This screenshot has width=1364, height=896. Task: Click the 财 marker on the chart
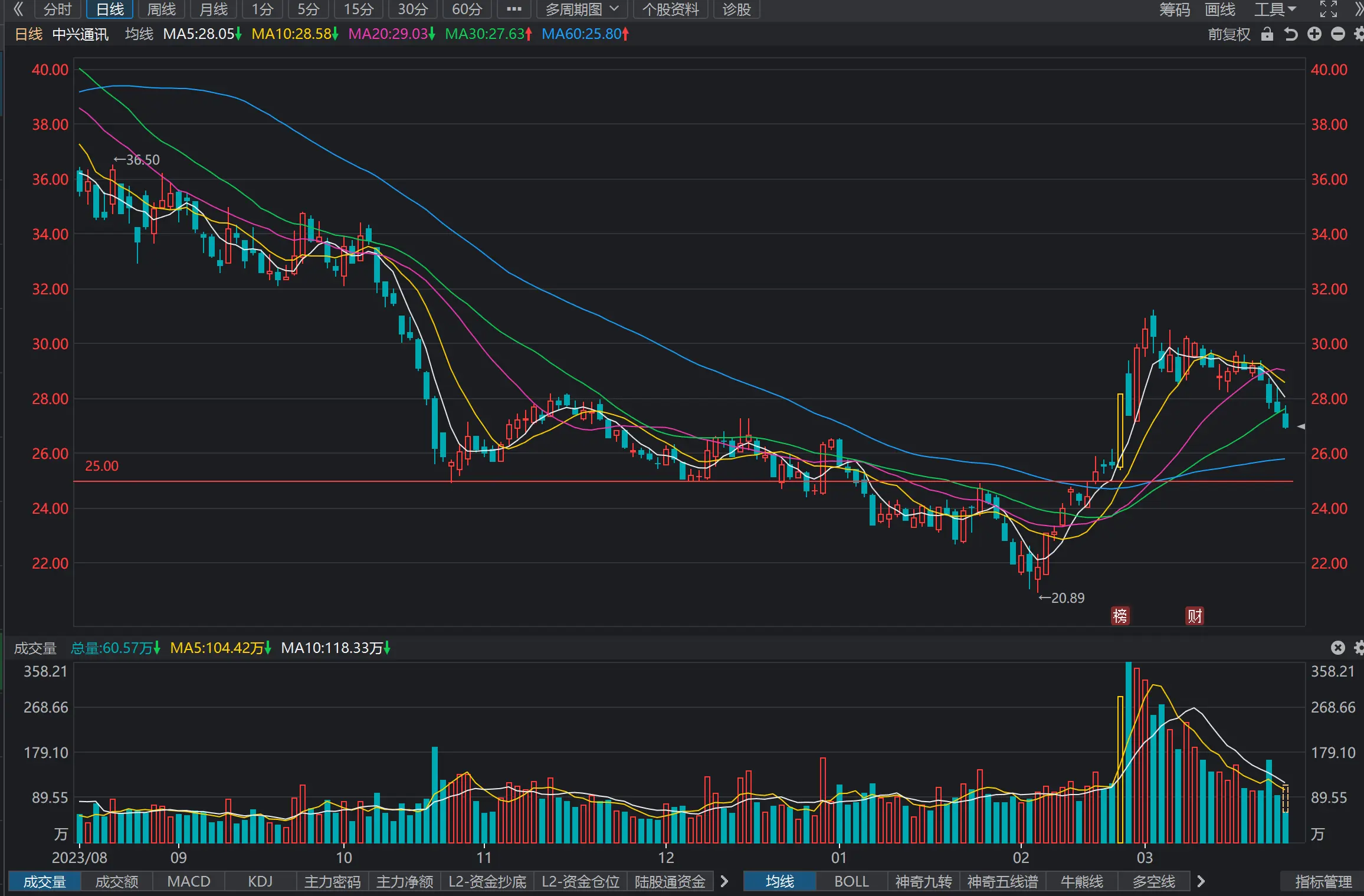point(1195,616)
